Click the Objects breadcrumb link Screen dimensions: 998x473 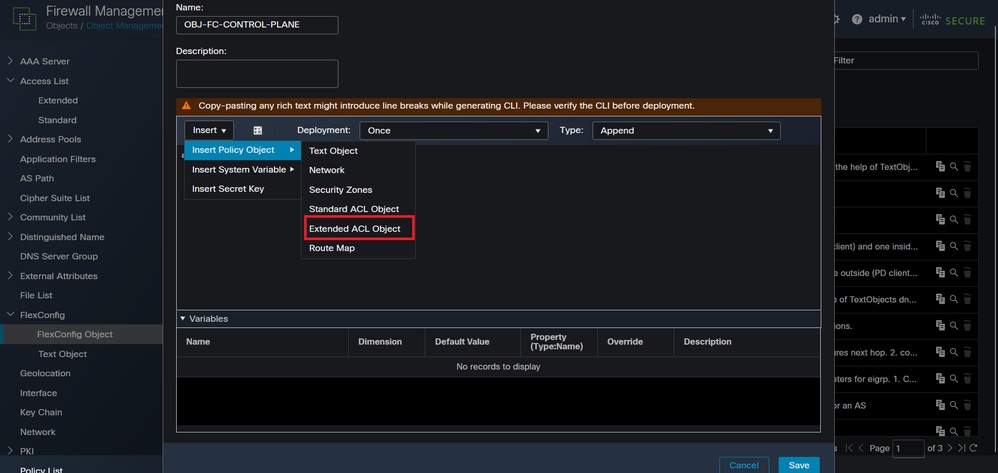click(62, 26)
